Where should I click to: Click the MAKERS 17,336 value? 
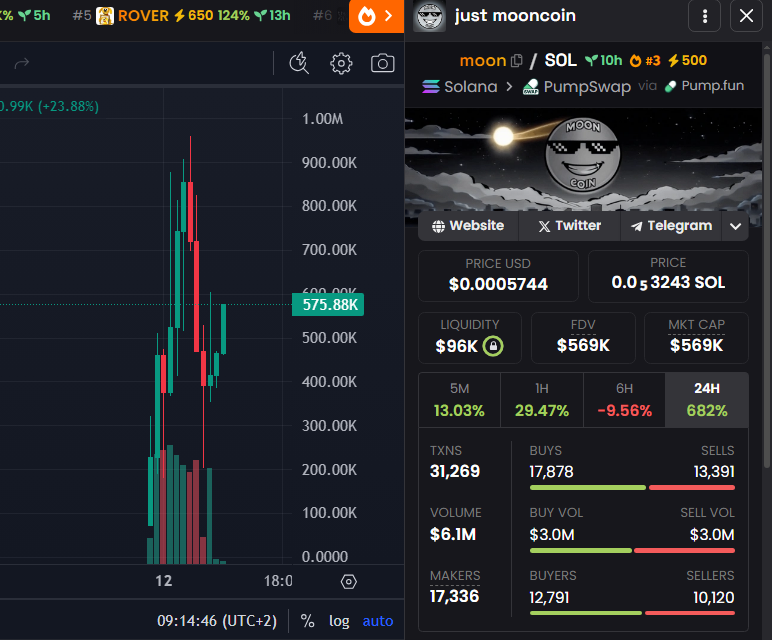454,597
